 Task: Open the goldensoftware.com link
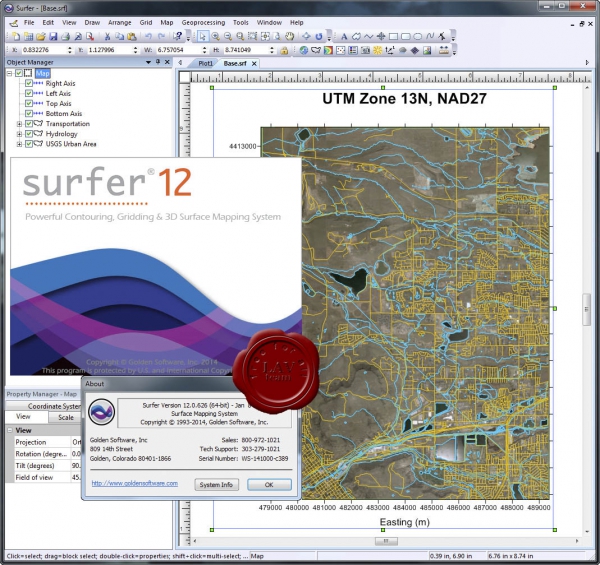pyautogui.click(x=135, y=483)
